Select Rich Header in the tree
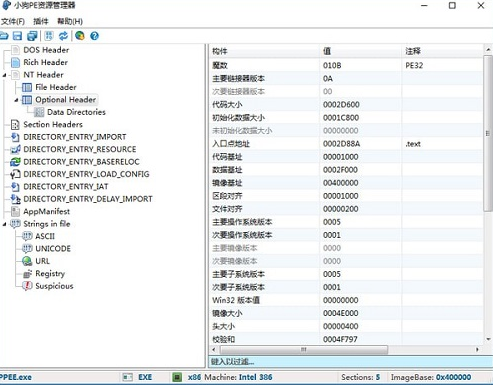 45,62
